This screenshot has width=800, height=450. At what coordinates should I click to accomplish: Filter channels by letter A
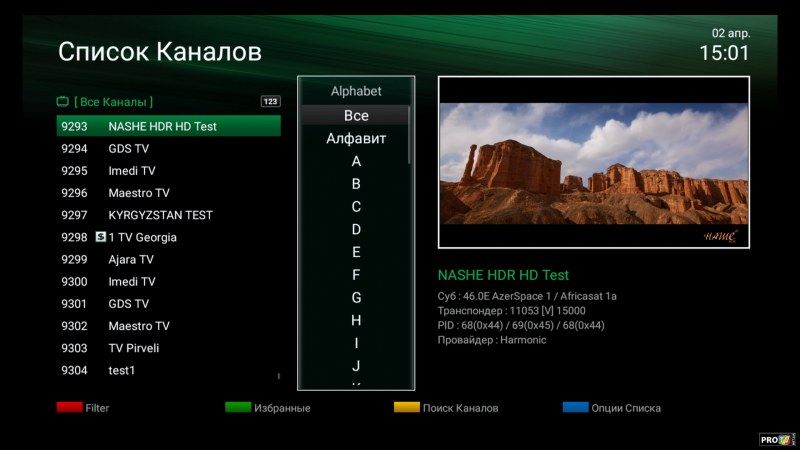coord(356,161)
